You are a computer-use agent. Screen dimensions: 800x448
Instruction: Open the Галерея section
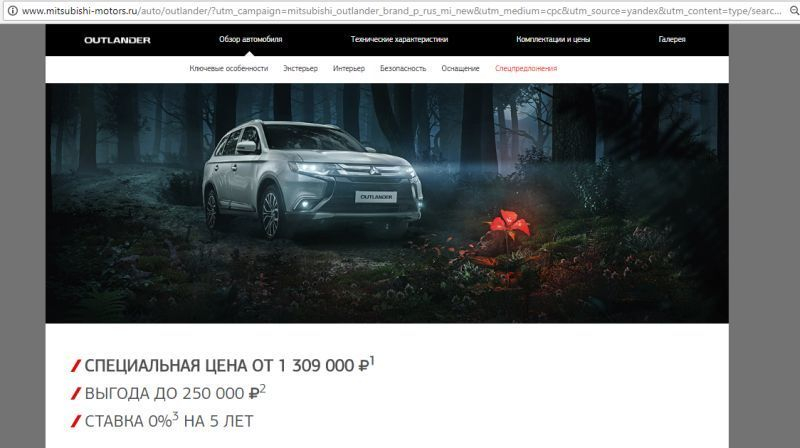point(672,39)
